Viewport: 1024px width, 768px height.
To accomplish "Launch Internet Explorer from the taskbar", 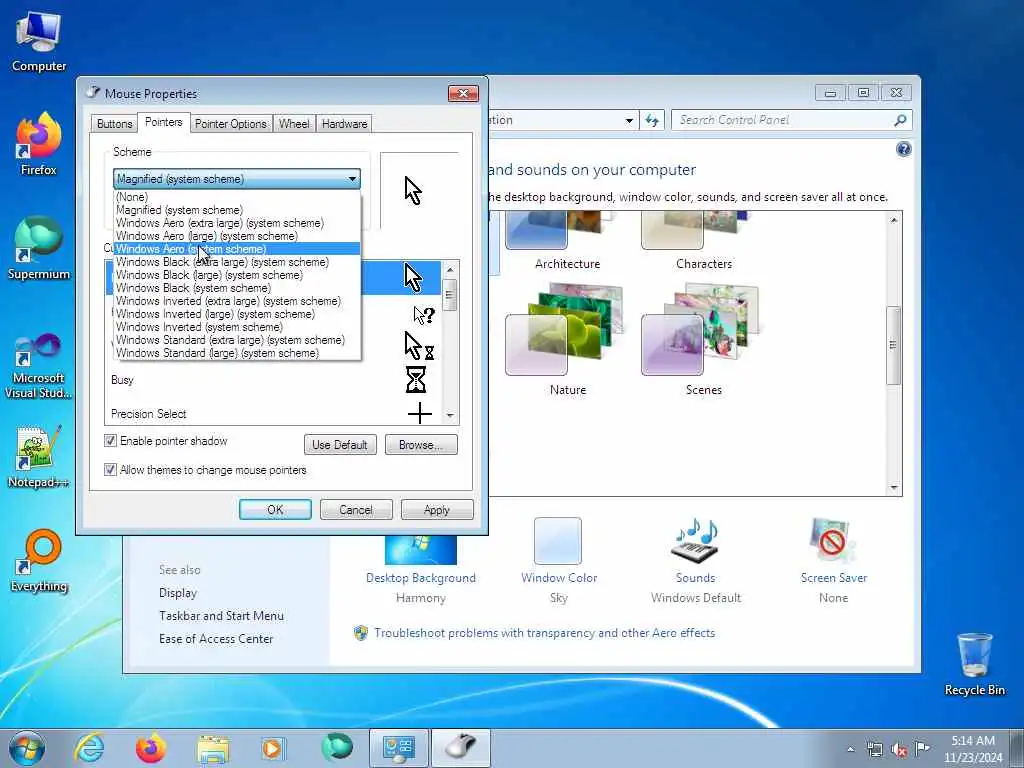I will tap(89, 748).
